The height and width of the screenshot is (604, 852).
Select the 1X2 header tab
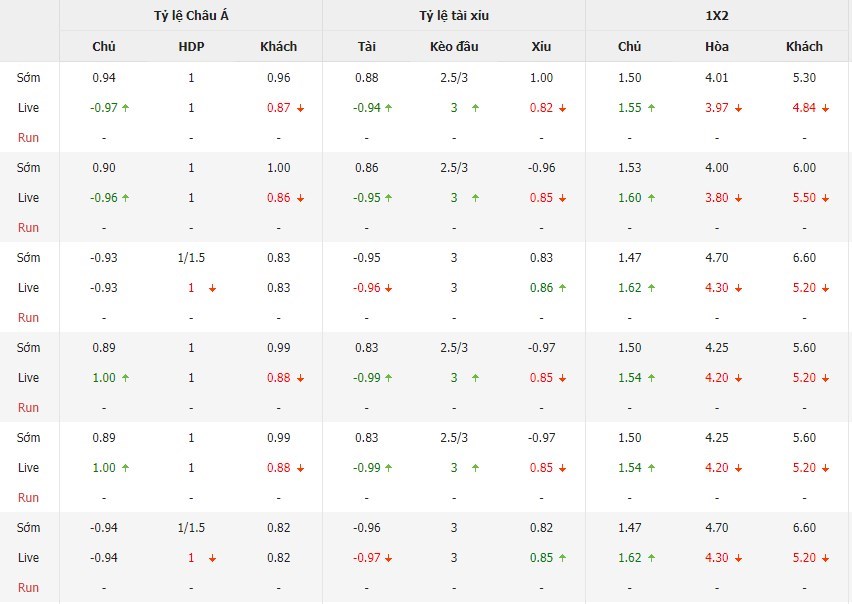[718, 15]
